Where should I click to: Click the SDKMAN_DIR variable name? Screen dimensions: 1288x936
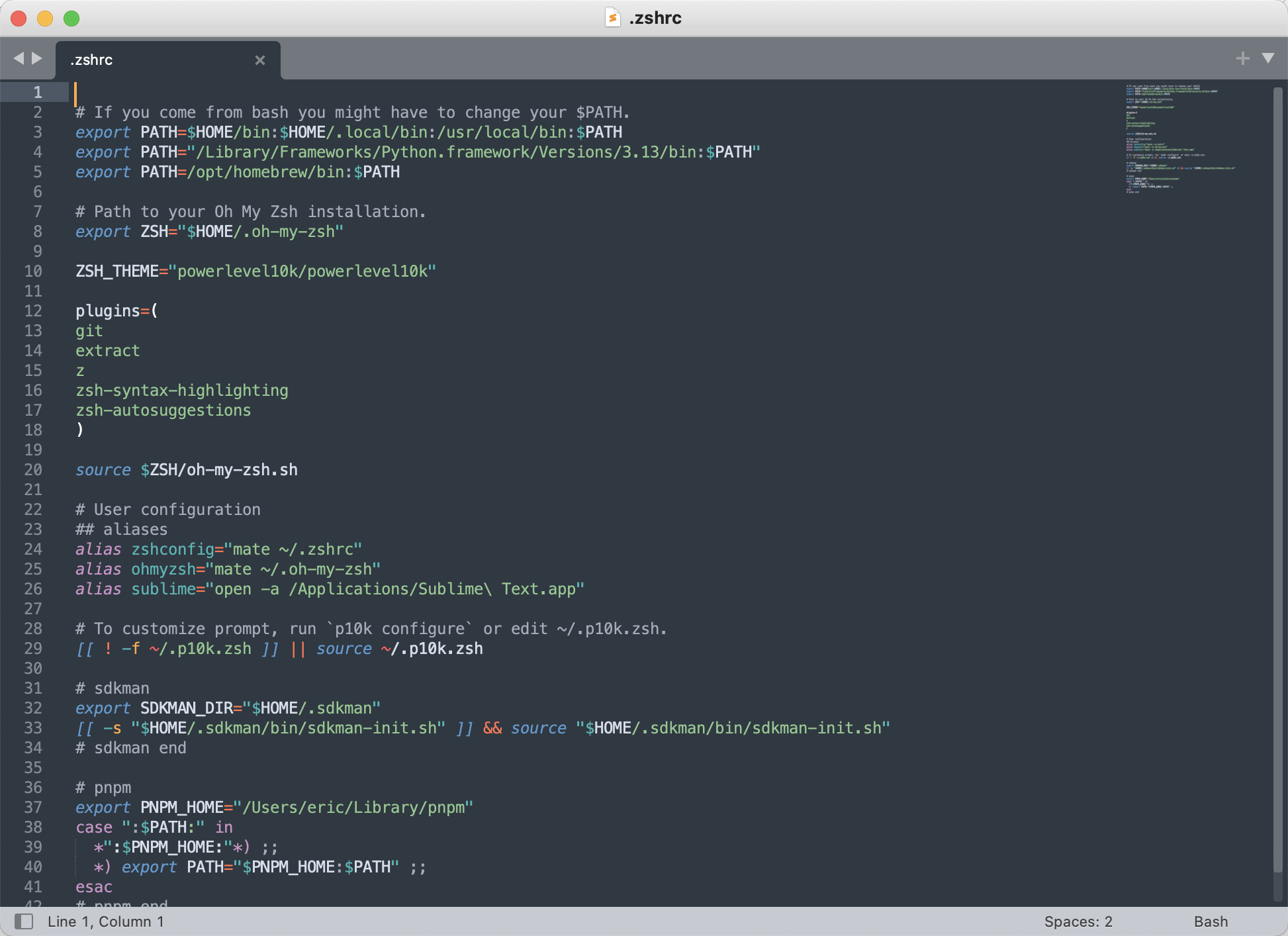[x=187, y=708]
